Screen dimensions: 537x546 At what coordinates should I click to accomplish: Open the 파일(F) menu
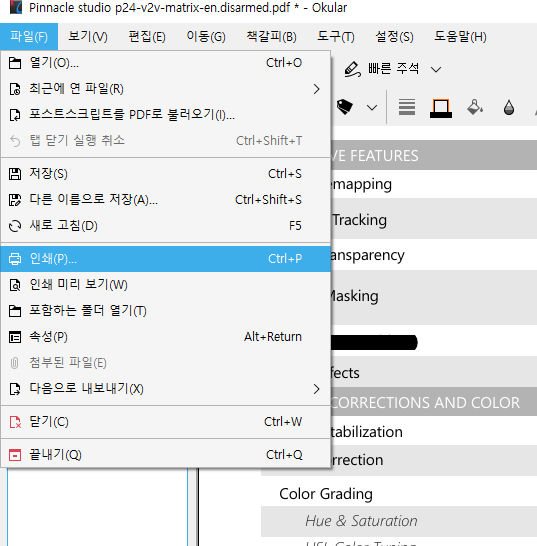(x=29, y=37)
